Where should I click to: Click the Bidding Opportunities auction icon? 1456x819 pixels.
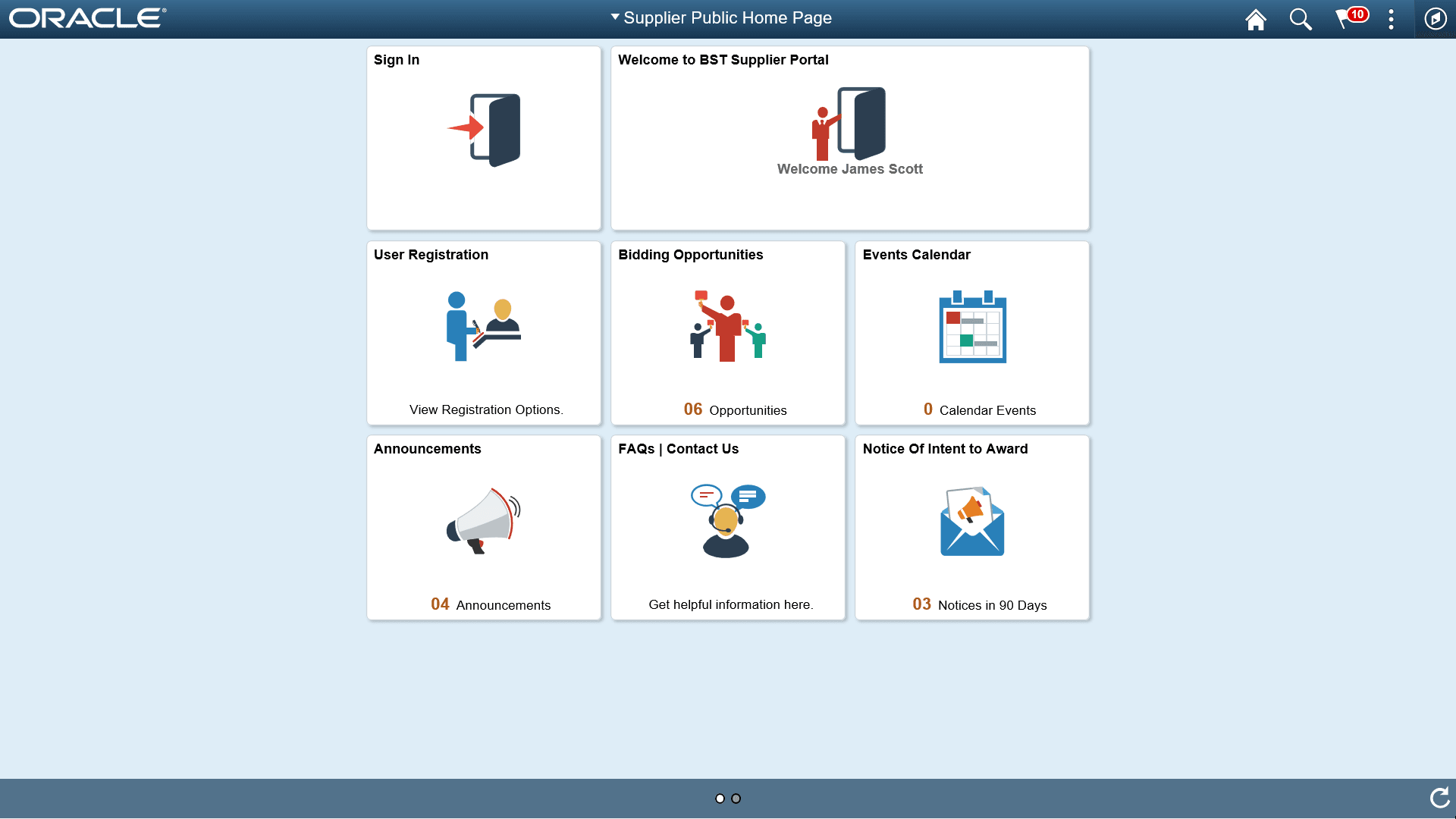pyautogui.click(x=727, y=326)
